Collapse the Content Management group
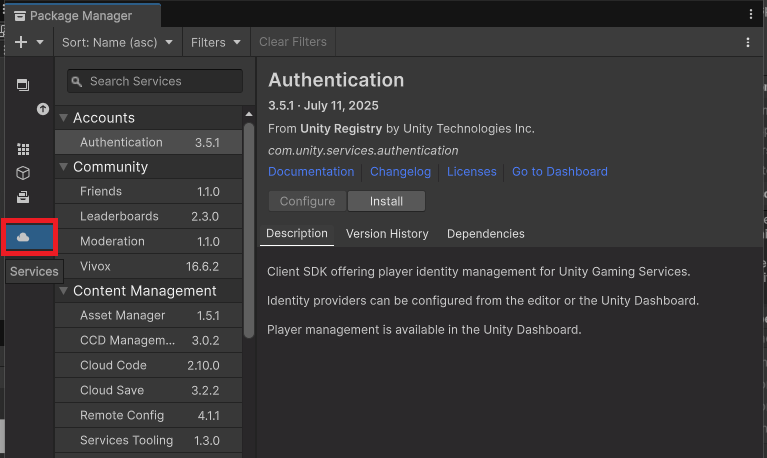This screenshot has width=767, height=458. coord(63,291)
